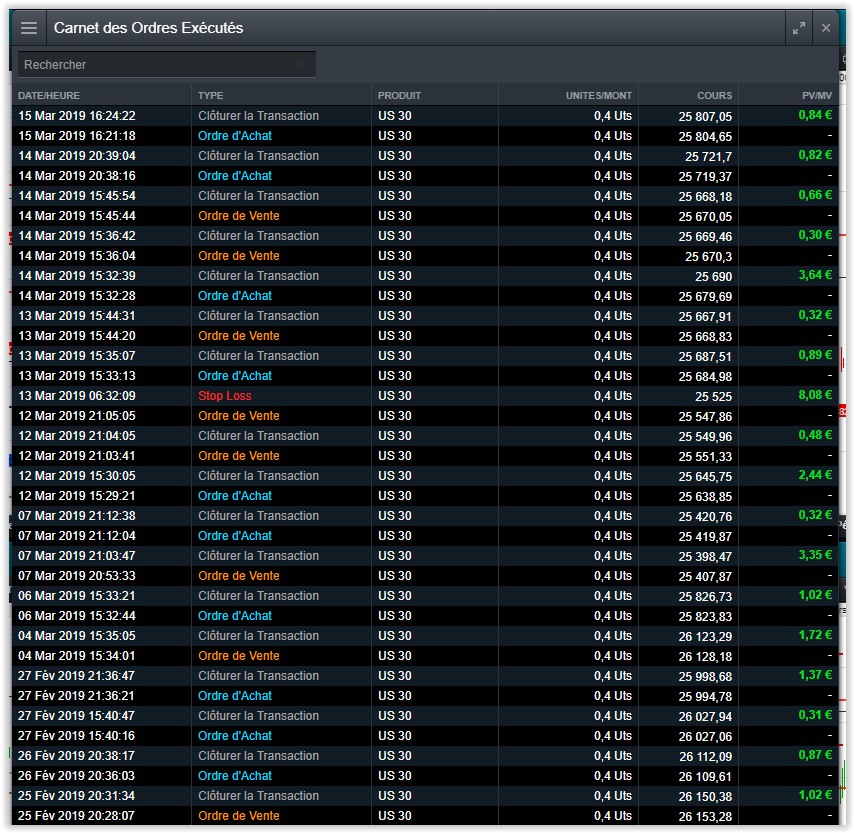This screenshot has height=833, width=854.
Task: Select the Ordre de Vente at 14 Mar 15:45:44
Action: (x=238, y=216)
